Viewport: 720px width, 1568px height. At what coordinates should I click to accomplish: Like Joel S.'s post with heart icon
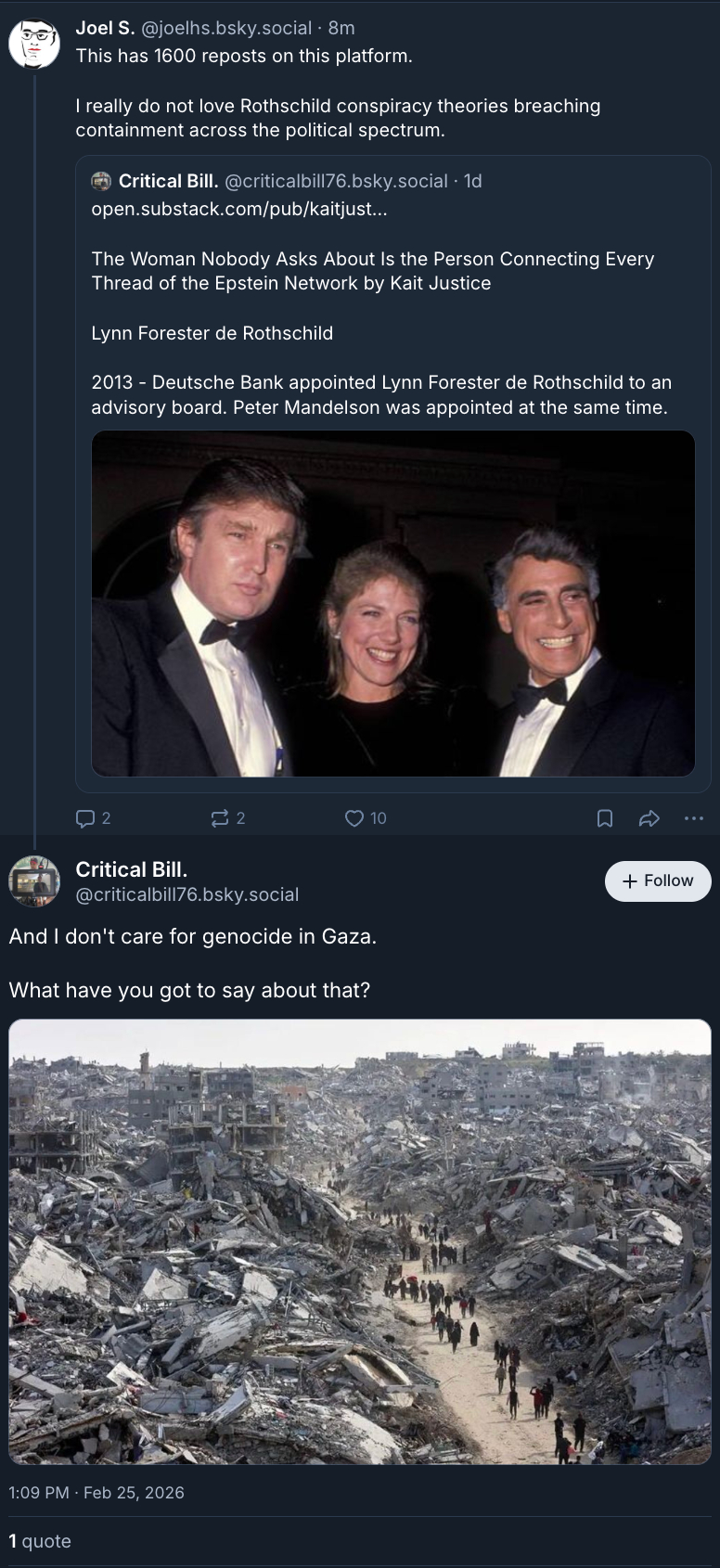click(x=354, y=818)
